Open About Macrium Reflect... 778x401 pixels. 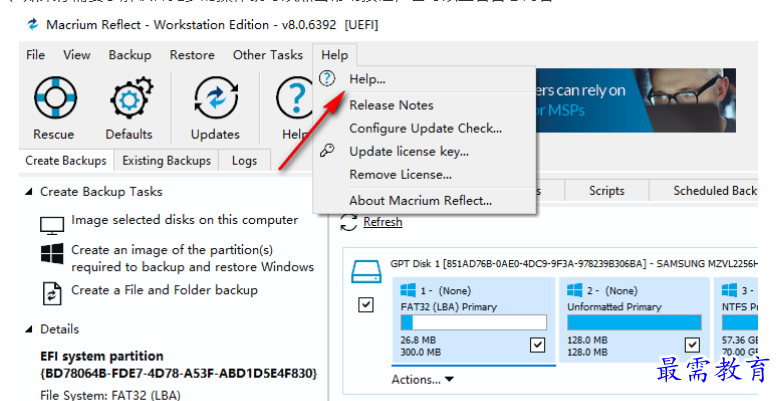pos(425,200)
